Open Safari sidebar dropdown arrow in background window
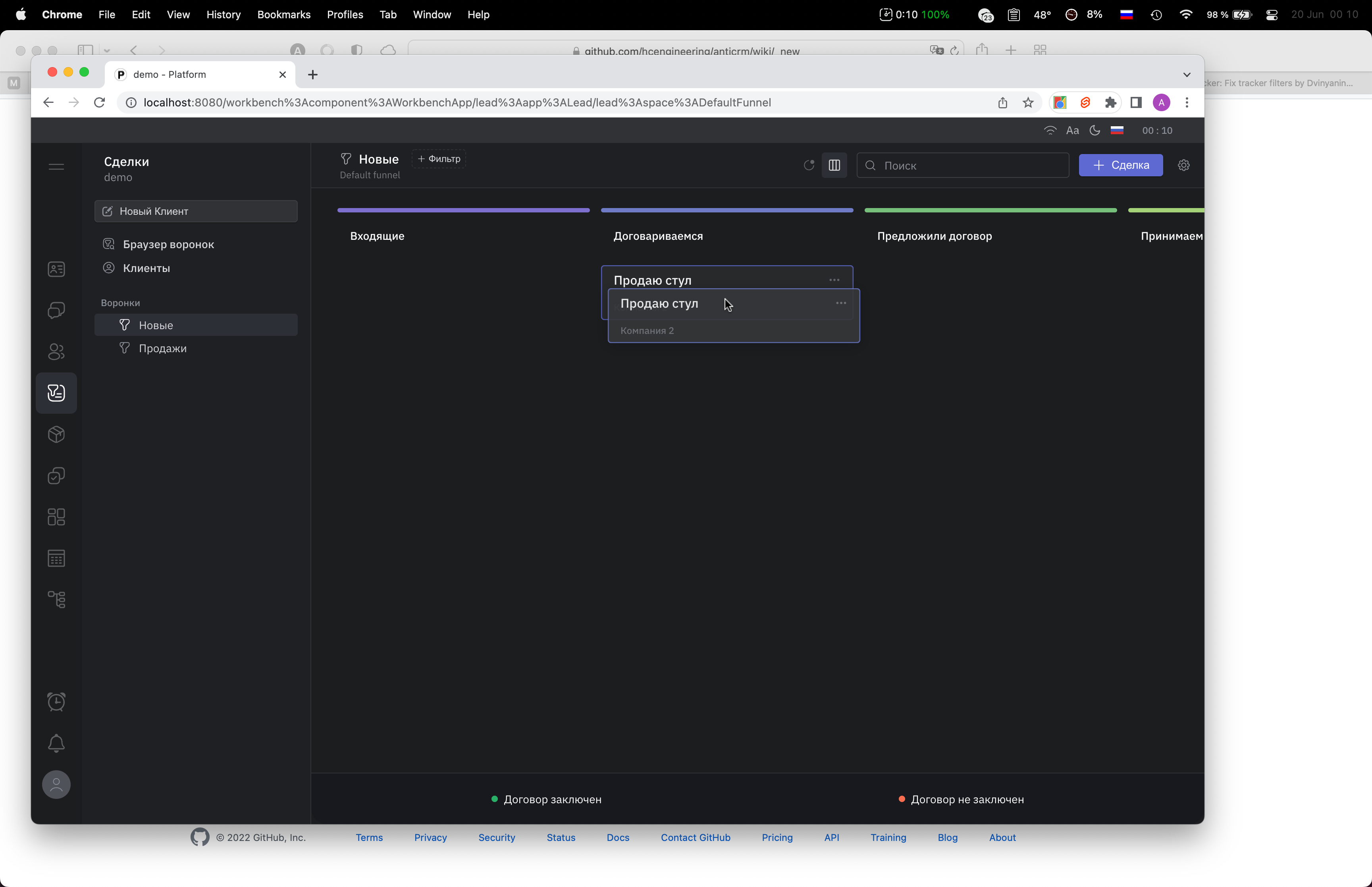This screenshot has height=887, width=1372. coord(106,51)
